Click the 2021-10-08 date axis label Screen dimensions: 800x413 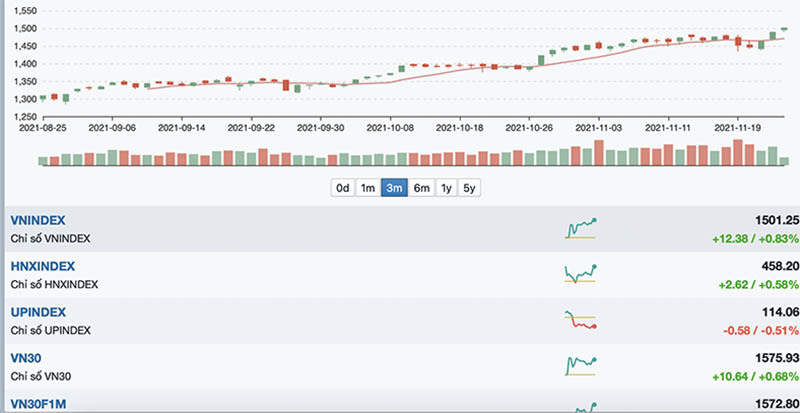tap(391, 128)
